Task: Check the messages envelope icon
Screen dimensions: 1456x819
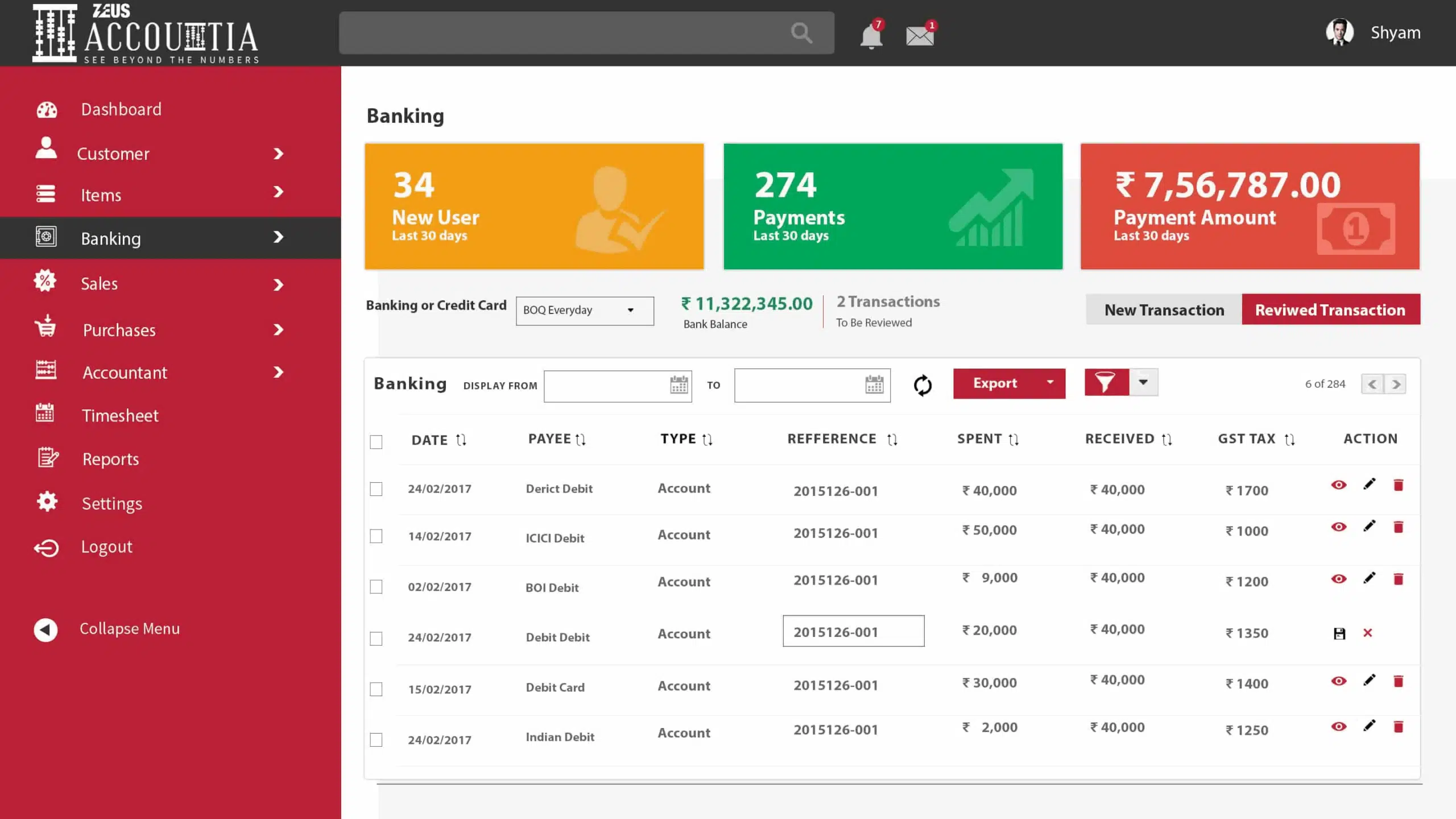Action: (x=919, y=35)
